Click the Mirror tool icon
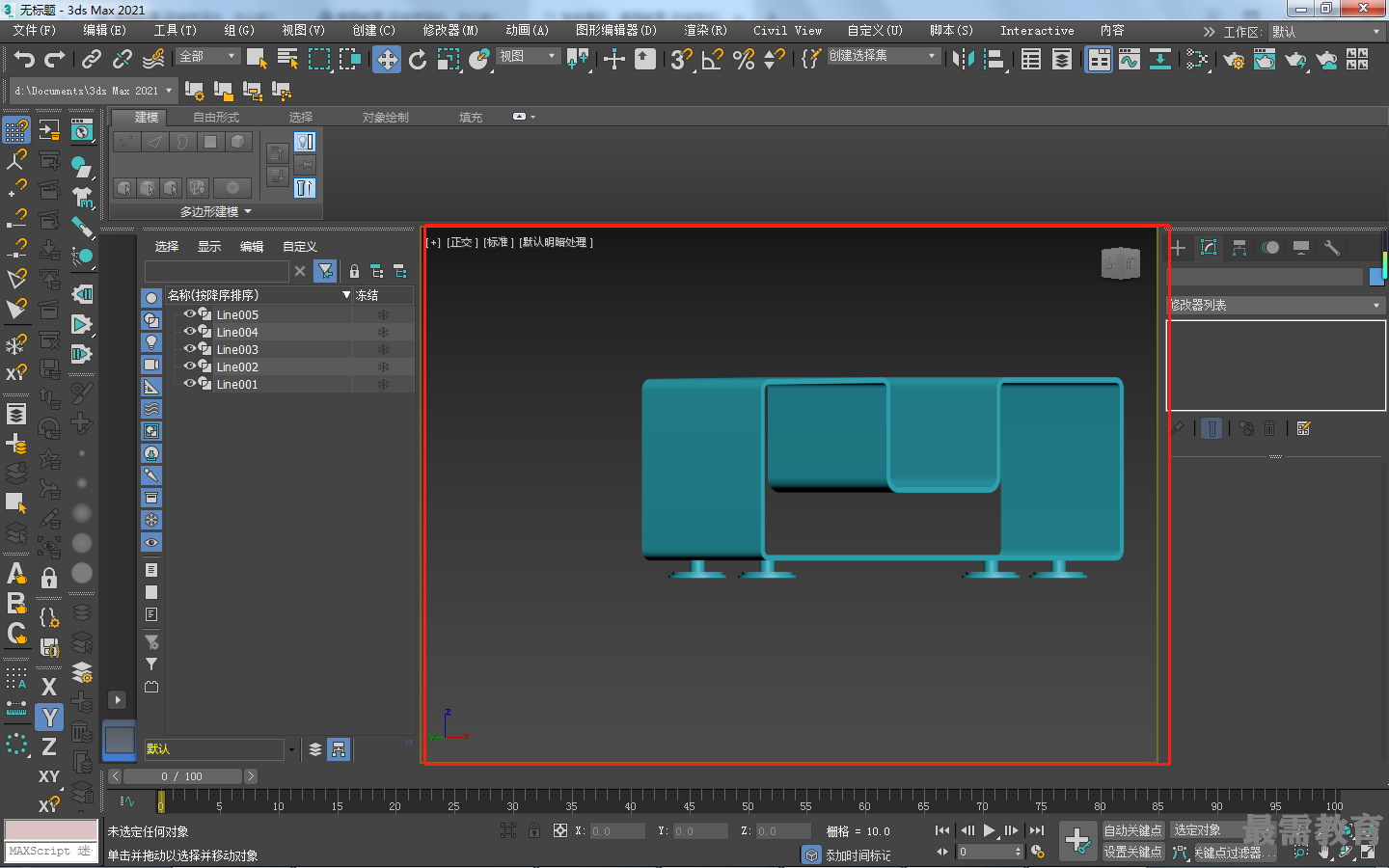The height and width of the screenshot is (868, 1389). (x=963, y=60)
